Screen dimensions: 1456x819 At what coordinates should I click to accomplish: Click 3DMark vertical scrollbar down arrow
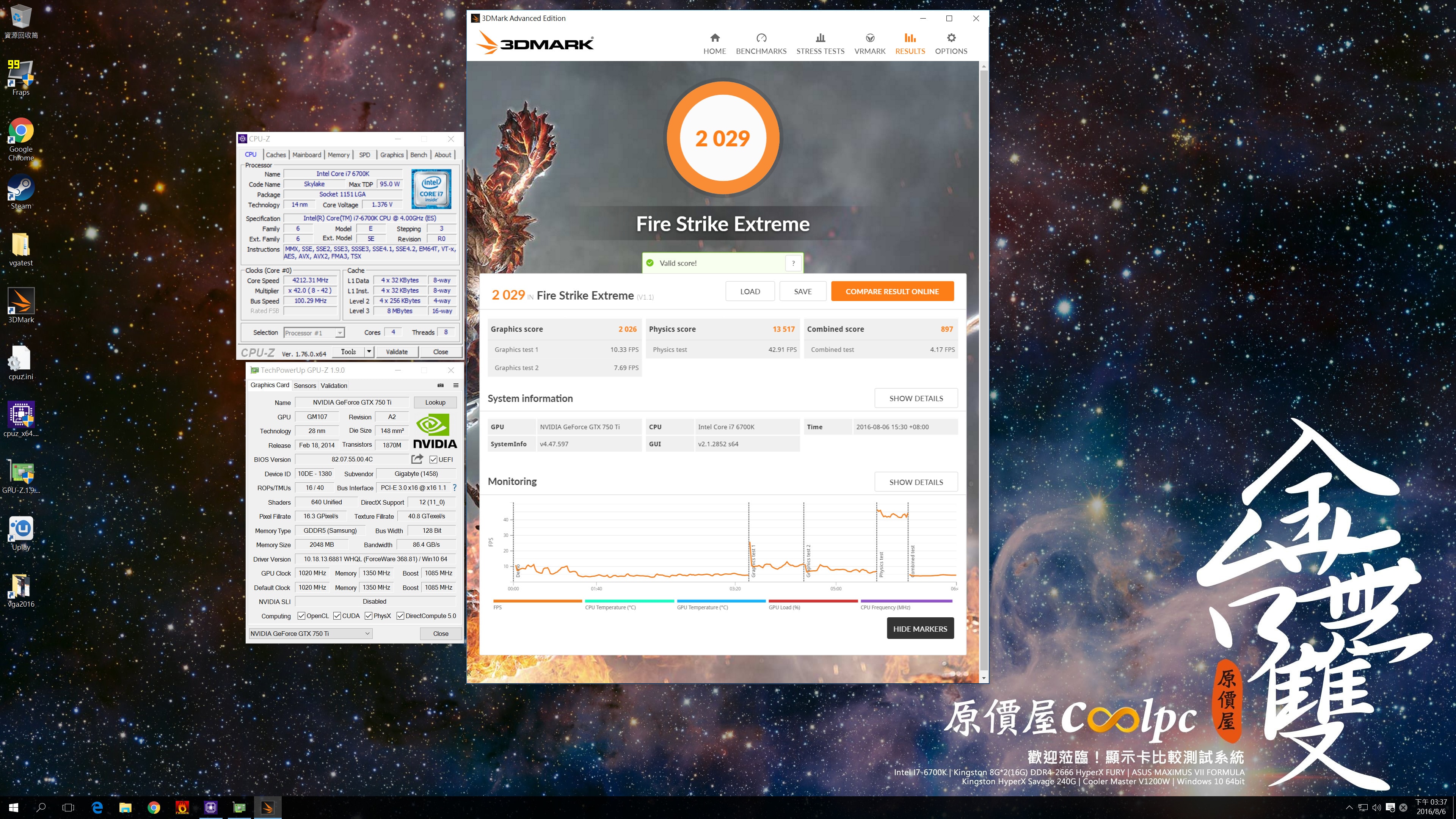(984, 678)
